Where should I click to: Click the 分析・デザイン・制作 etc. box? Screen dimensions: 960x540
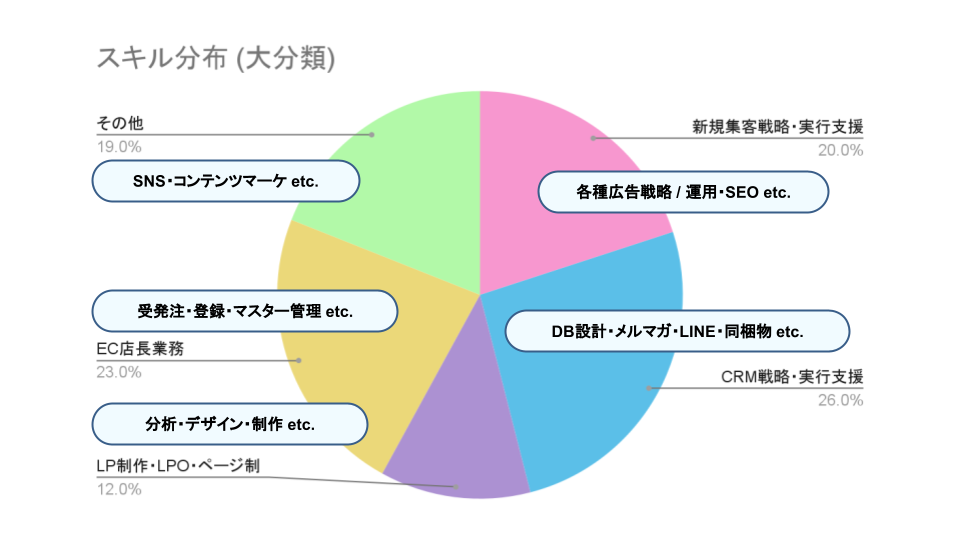click(229, 424)
